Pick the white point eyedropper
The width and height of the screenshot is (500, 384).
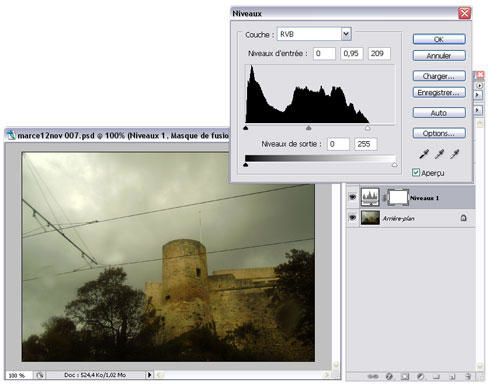[x=454, y=154]
